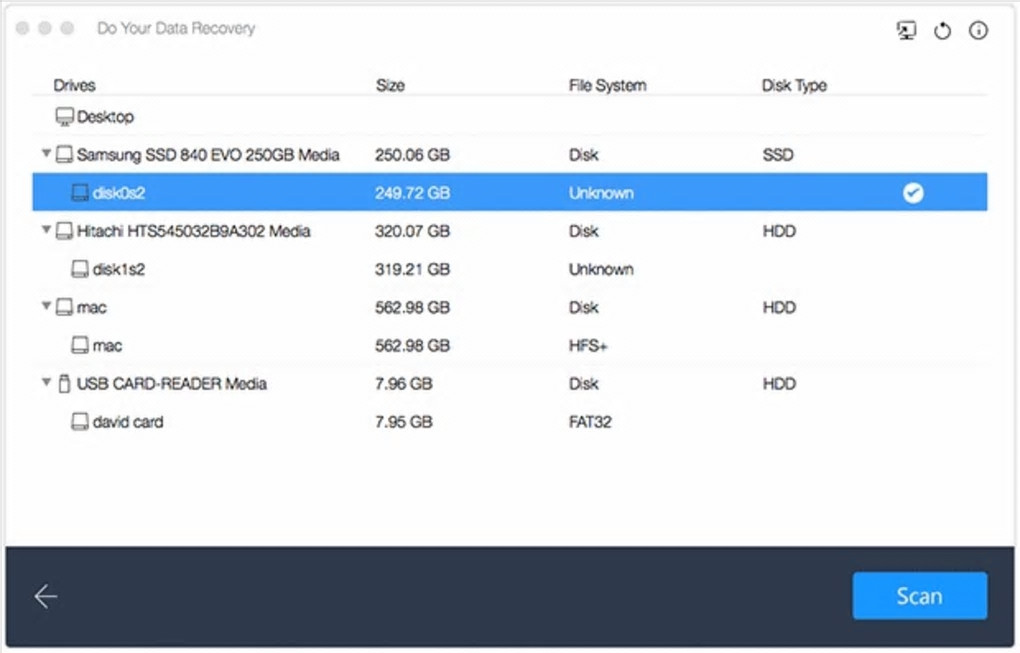
Task: Click the Samsung SSD drive icon
Action: 64,155
